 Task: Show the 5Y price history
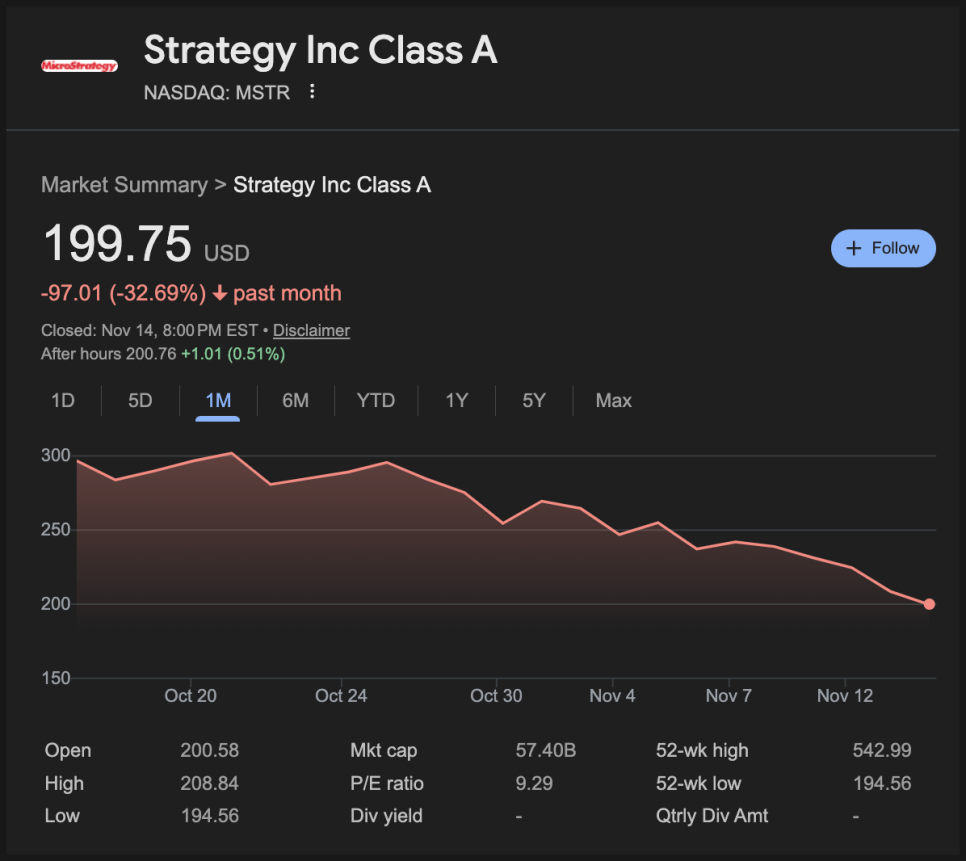(x=534, y=401)
